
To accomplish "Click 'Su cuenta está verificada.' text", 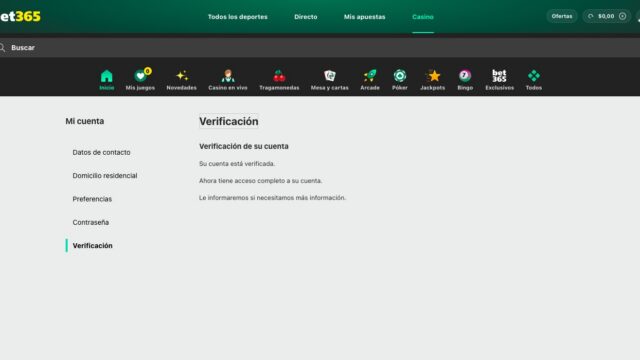I will pyautogui.click(x=237, y=164).
